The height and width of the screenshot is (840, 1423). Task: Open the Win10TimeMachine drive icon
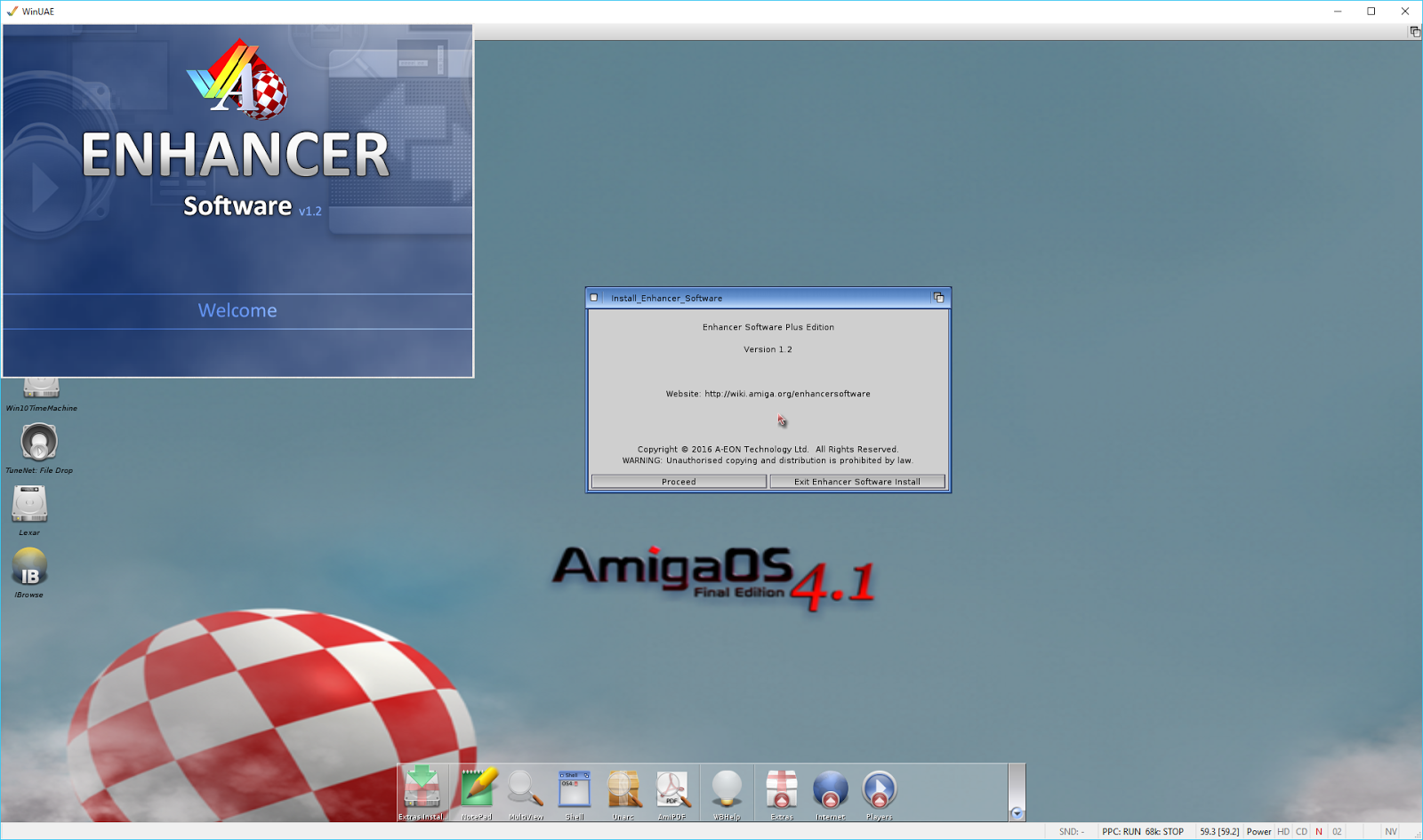coord(41,395)
